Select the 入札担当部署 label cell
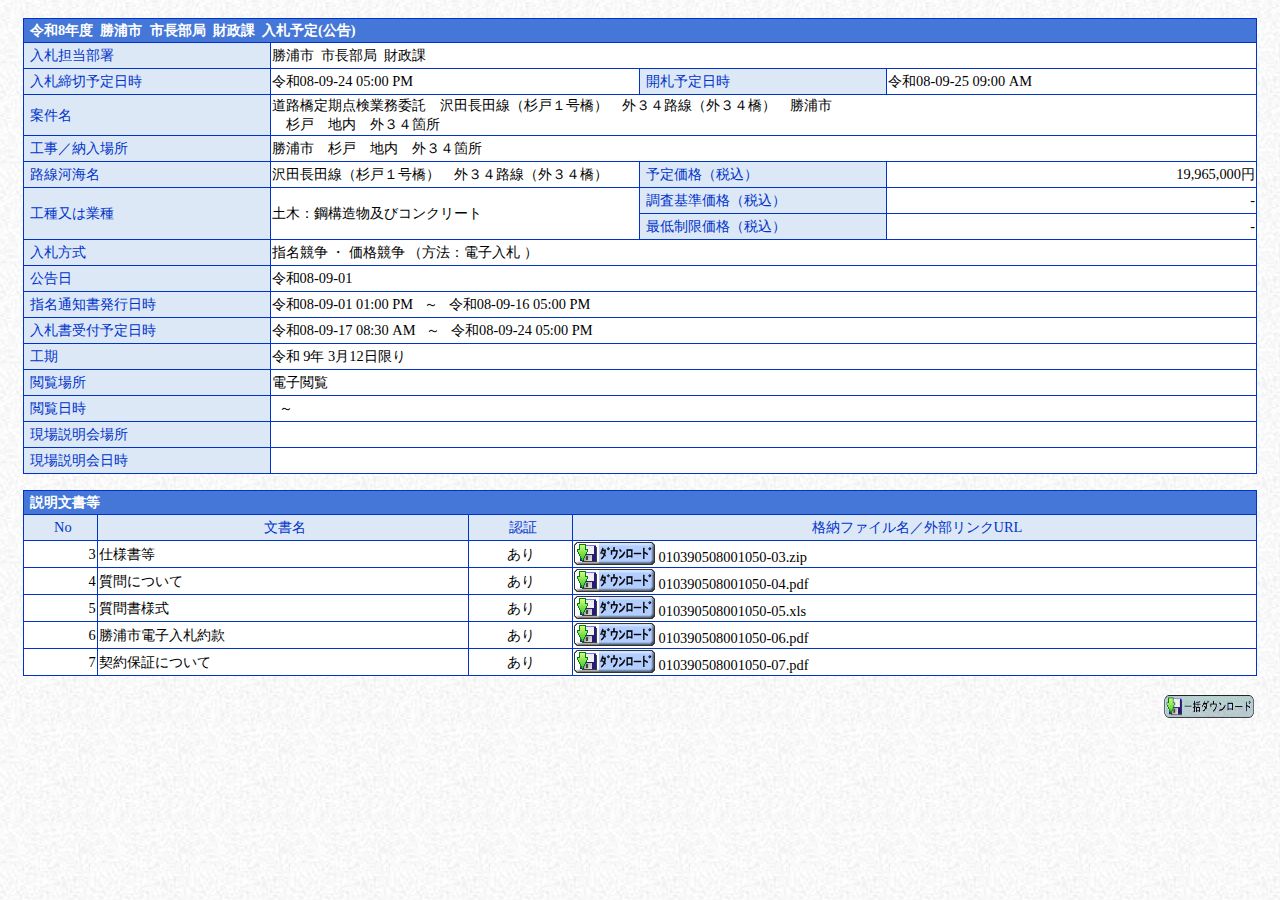The height and width of the screenshot is (900, 1280). 147,56
